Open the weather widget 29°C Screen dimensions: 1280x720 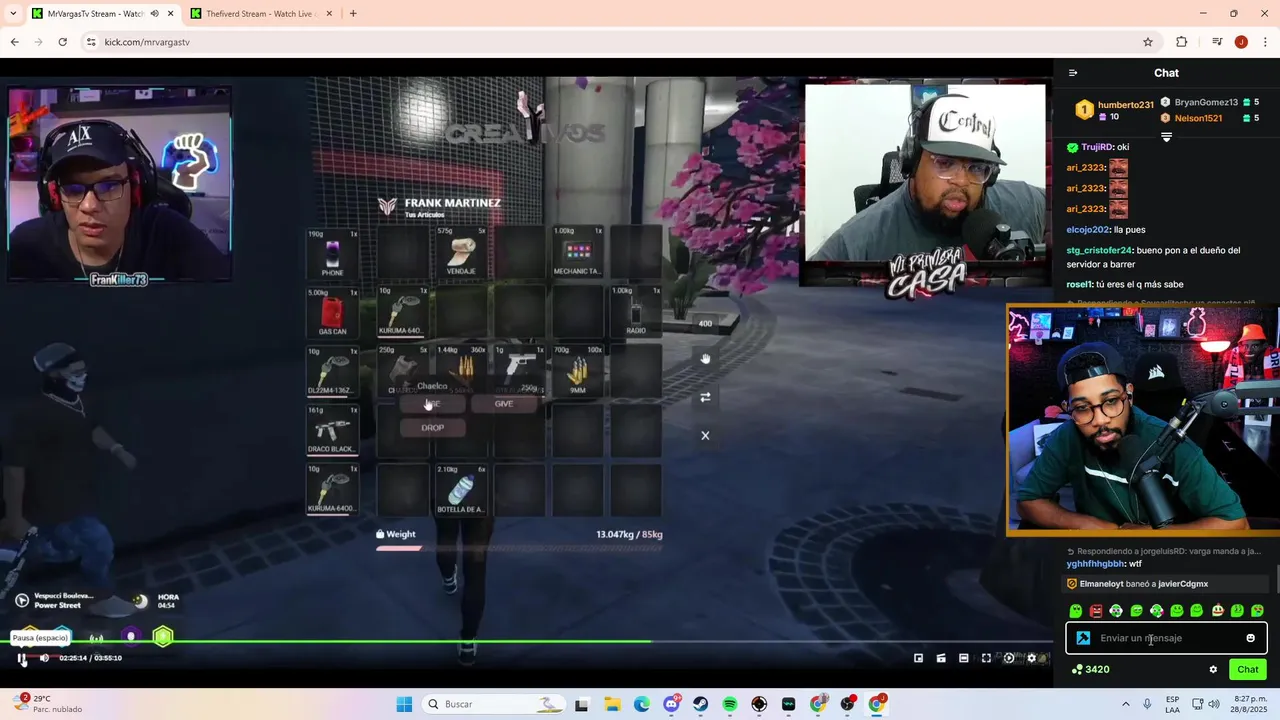tap(45, 704)
